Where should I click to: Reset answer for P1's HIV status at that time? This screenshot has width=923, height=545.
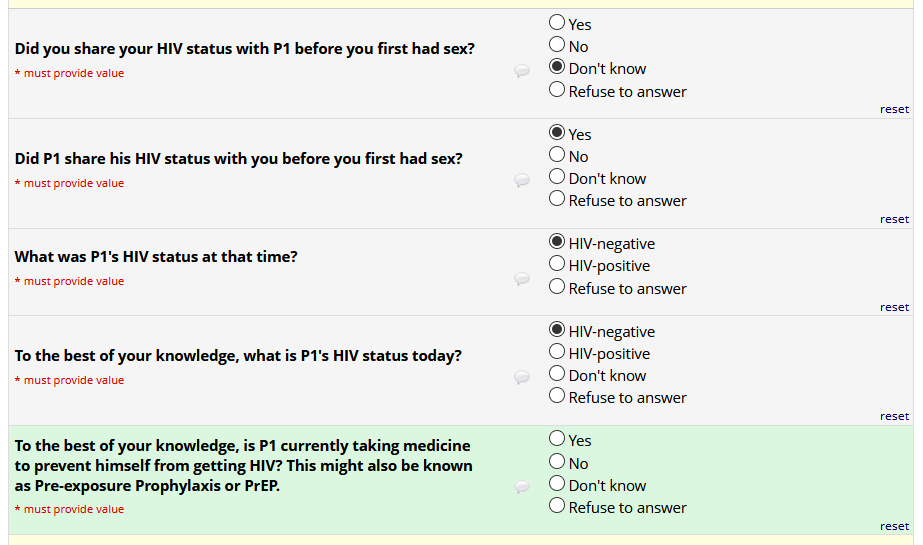pos(894,307)
